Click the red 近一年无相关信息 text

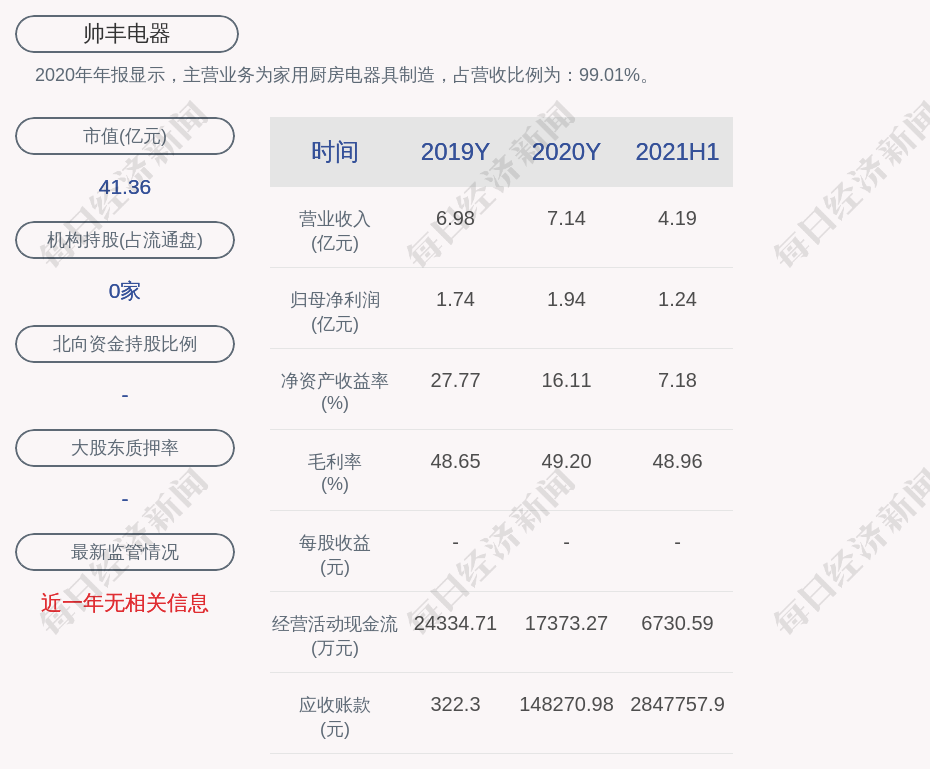[125, 603]
